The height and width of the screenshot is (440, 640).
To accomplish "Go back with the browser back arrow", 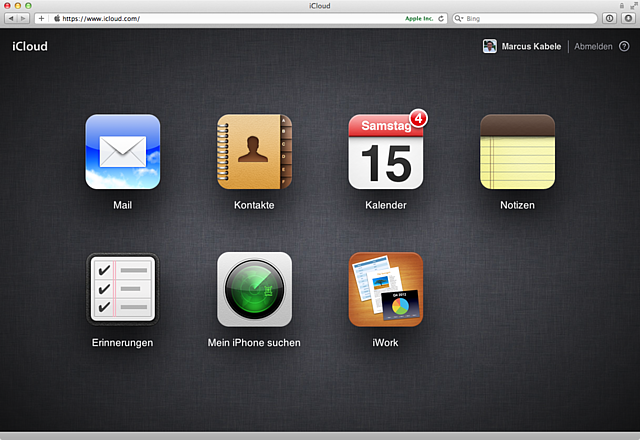I will [11, 18].
